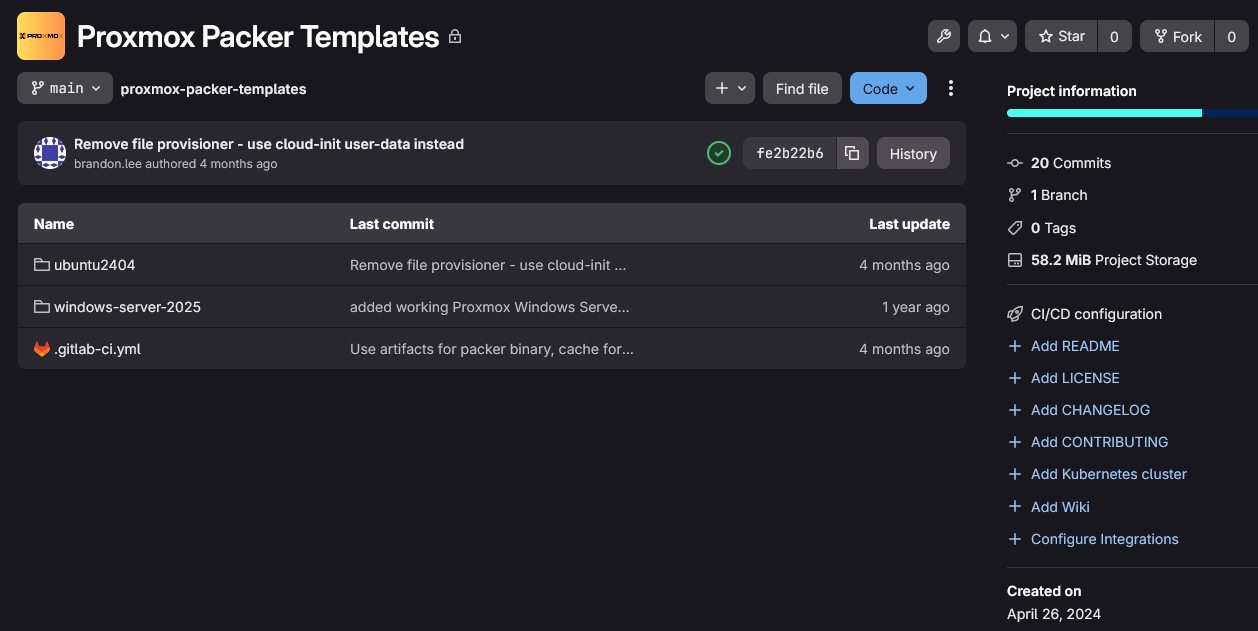Click the private lock icon beside project title
The height and width of the screenshot is (631, 1258).
(455, 37)
